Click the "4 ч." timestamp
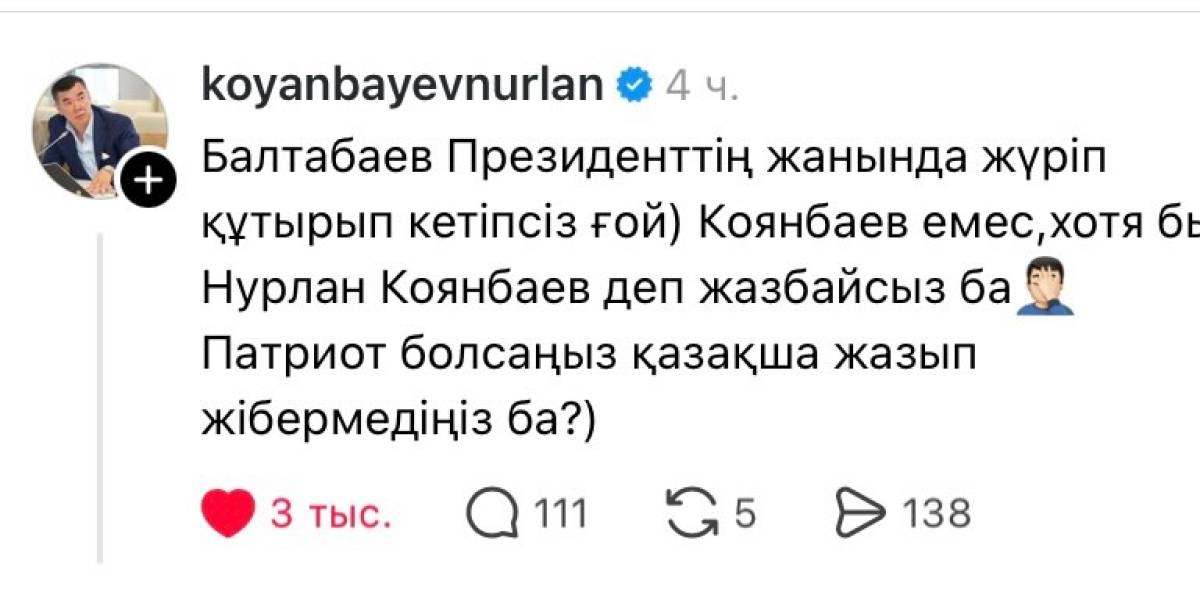Image resolution: width=1200 pixels, height=592 pixels. 702,87
